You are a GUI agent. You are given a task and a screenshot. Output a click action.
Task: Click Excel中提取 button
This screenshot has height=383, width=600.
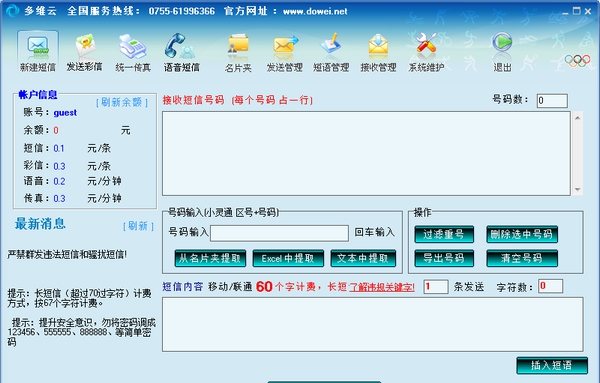coord(288,258)
